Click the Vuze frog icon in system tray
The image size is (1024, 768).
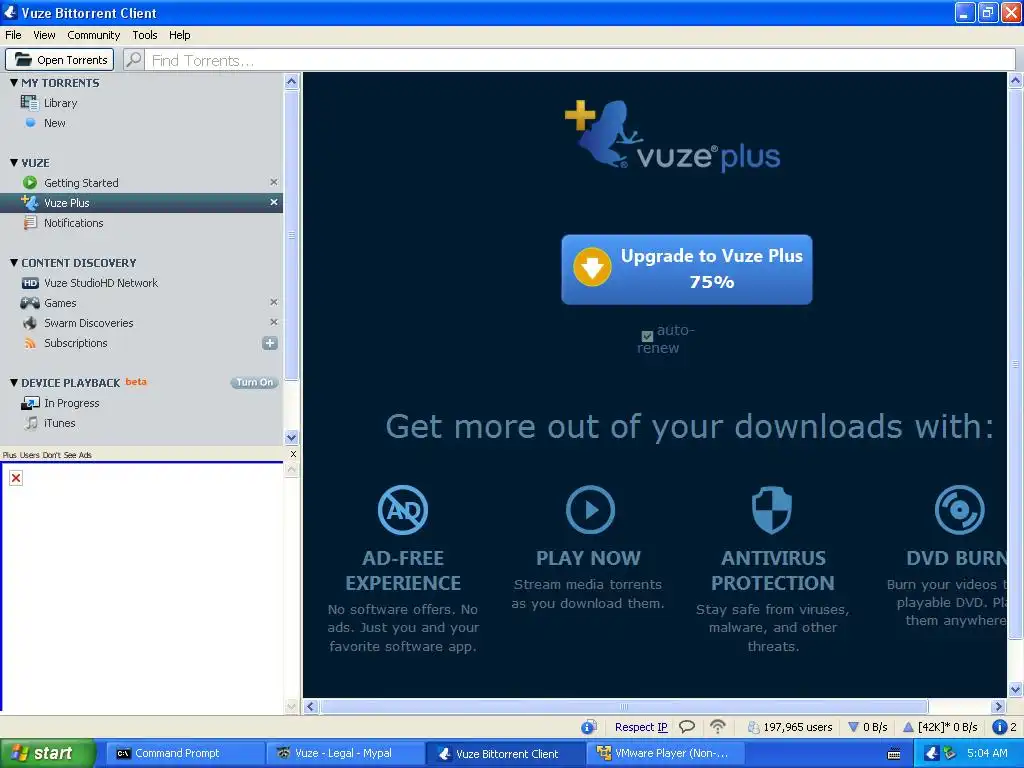(x=931, y=753)
